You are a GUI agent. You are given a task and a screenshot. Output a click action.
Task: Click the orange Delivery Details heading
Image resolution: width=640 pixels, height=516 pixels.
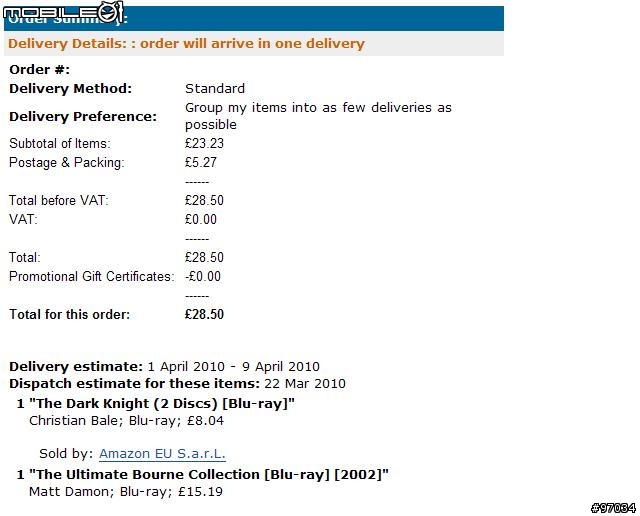pyautogui.click(x=186, y=44)
